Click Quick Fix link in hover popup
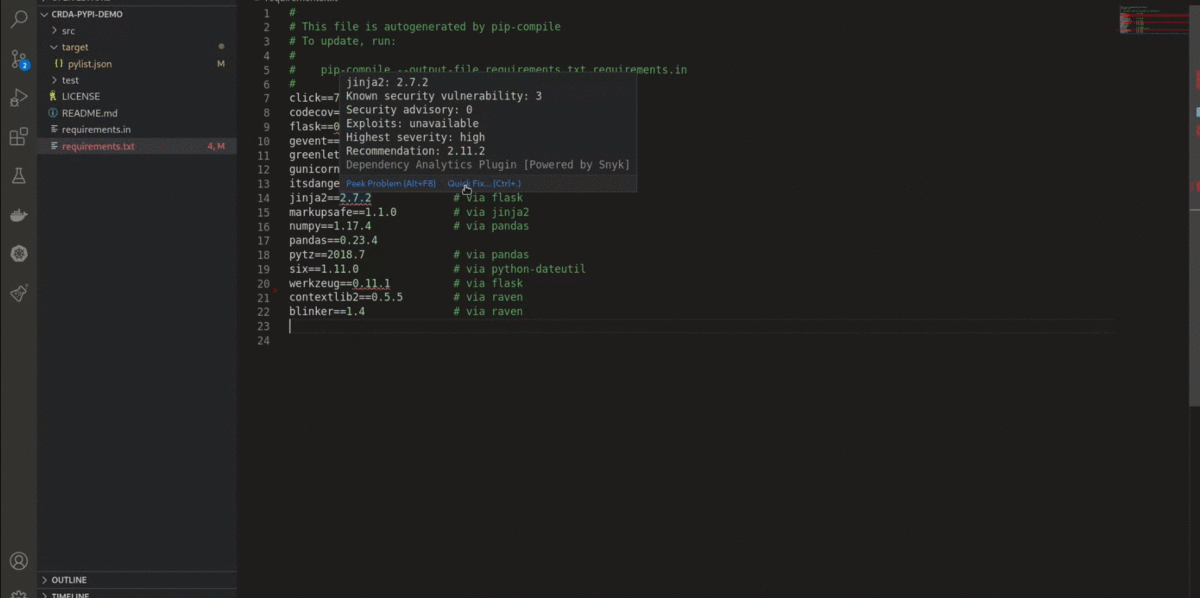Screen dimensions: 1200x598 pos(484,184)
